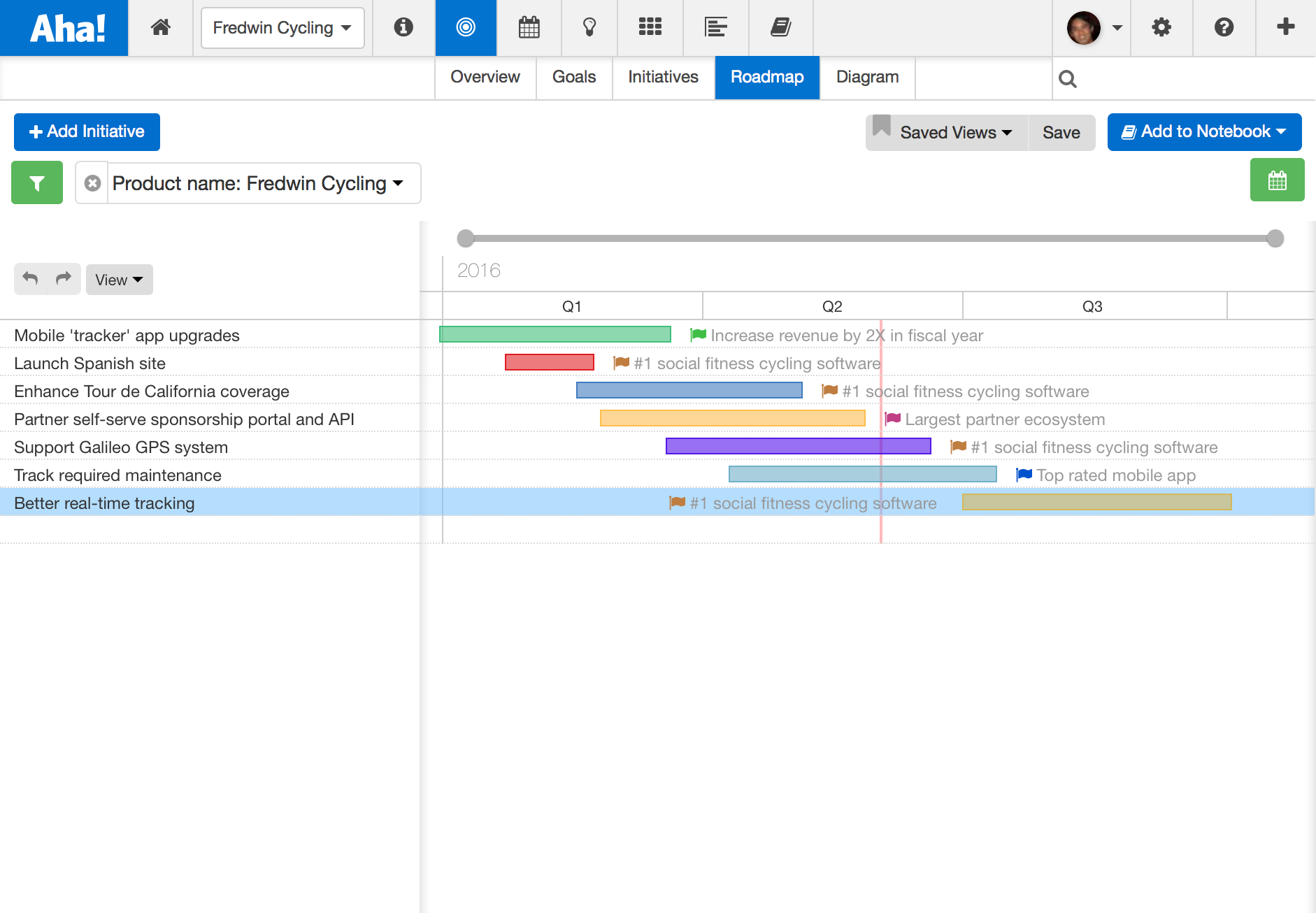The width and height of the screenshot is (1316, 913).
Task: Open Launch Spanish site initiative
Action: pos(90,364)
